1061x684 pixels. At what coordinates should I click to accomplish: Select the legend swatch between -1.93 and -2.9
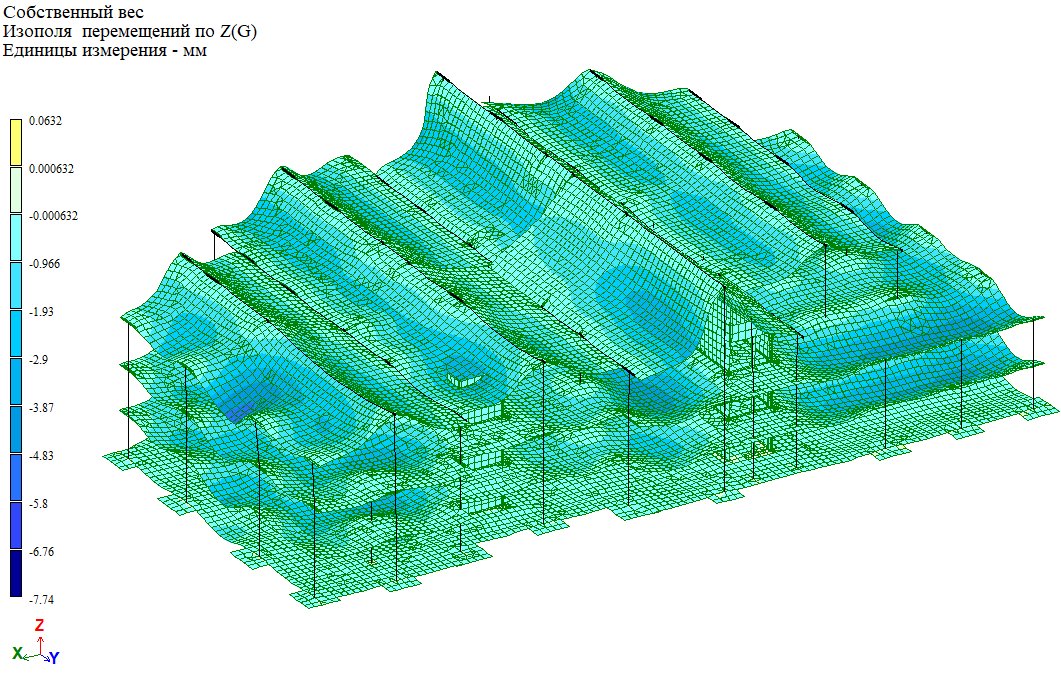tap(16, 334)
